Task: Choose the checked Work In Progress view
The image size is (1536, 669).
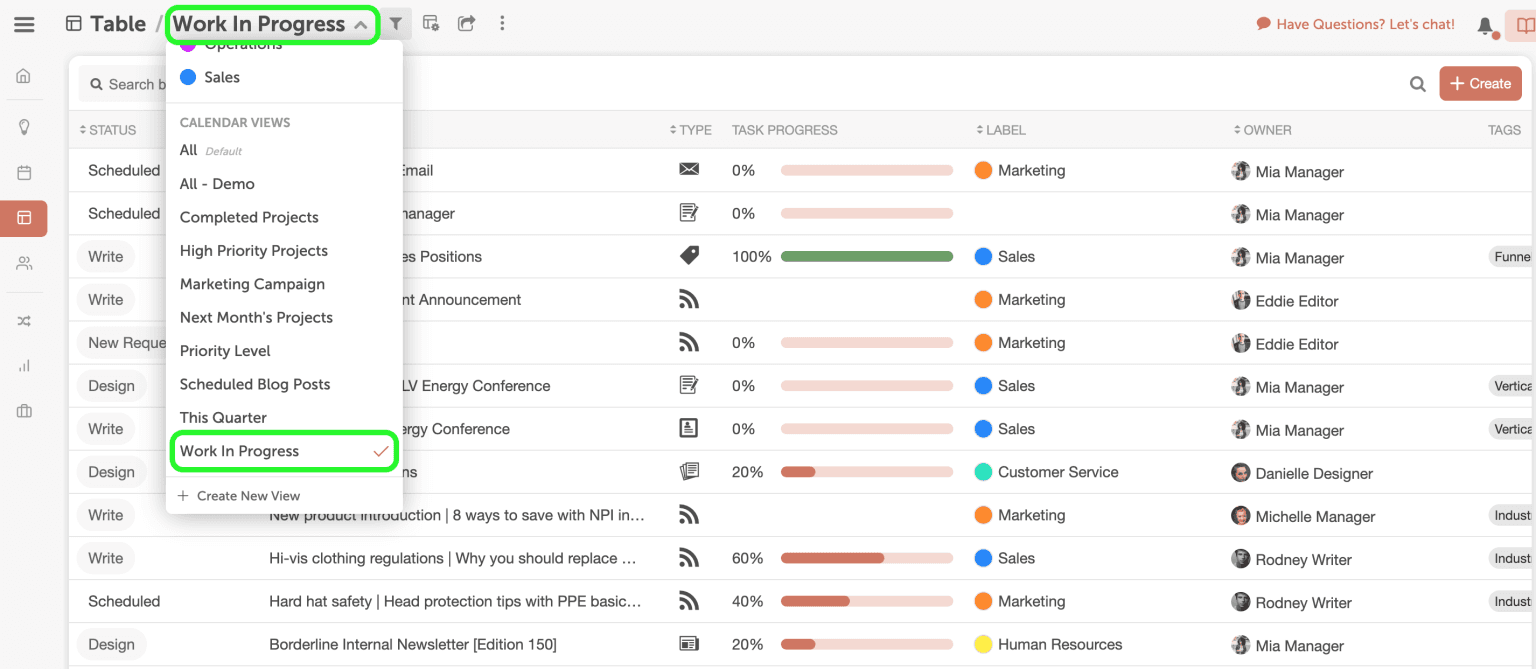Action: [284, 451]
